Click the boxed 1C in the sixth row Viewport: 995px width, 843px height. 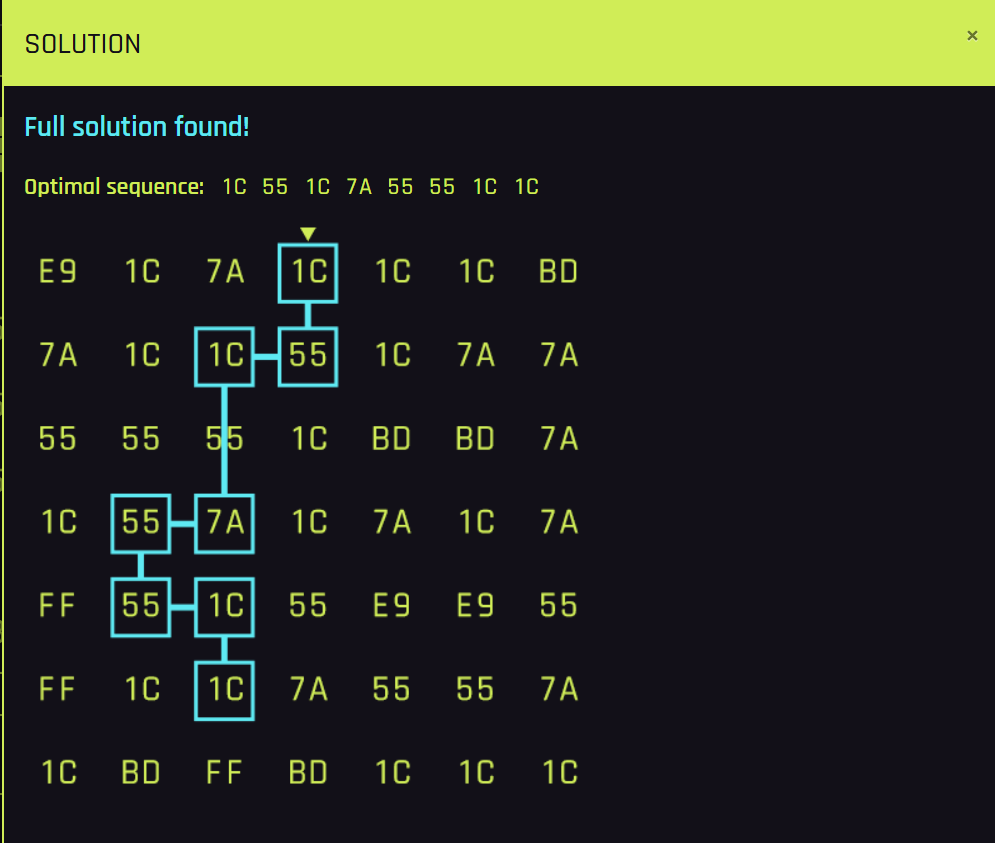pos(225,691)
